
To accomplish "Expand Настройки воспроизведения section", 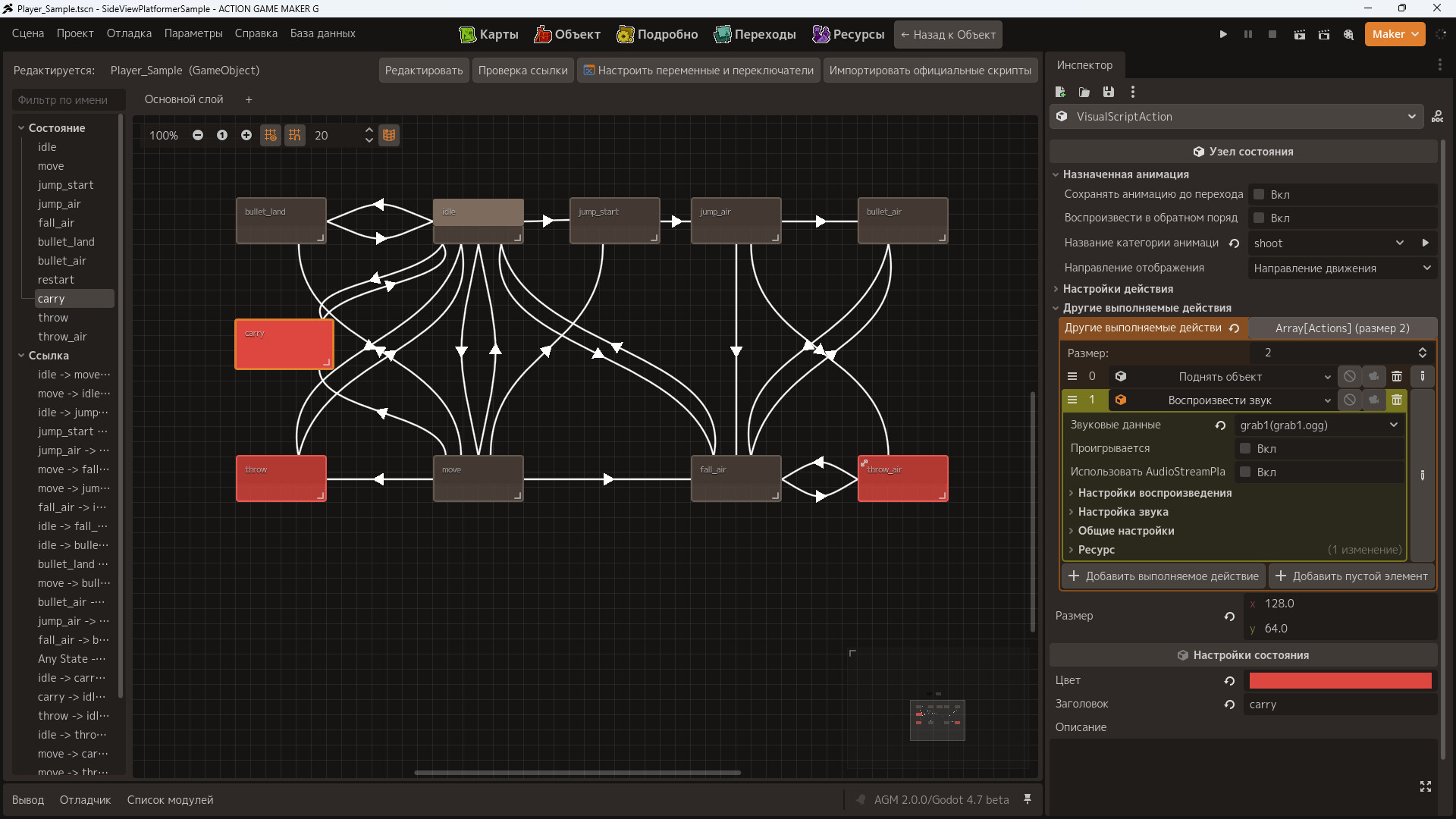I will (x=1154, y=493).
